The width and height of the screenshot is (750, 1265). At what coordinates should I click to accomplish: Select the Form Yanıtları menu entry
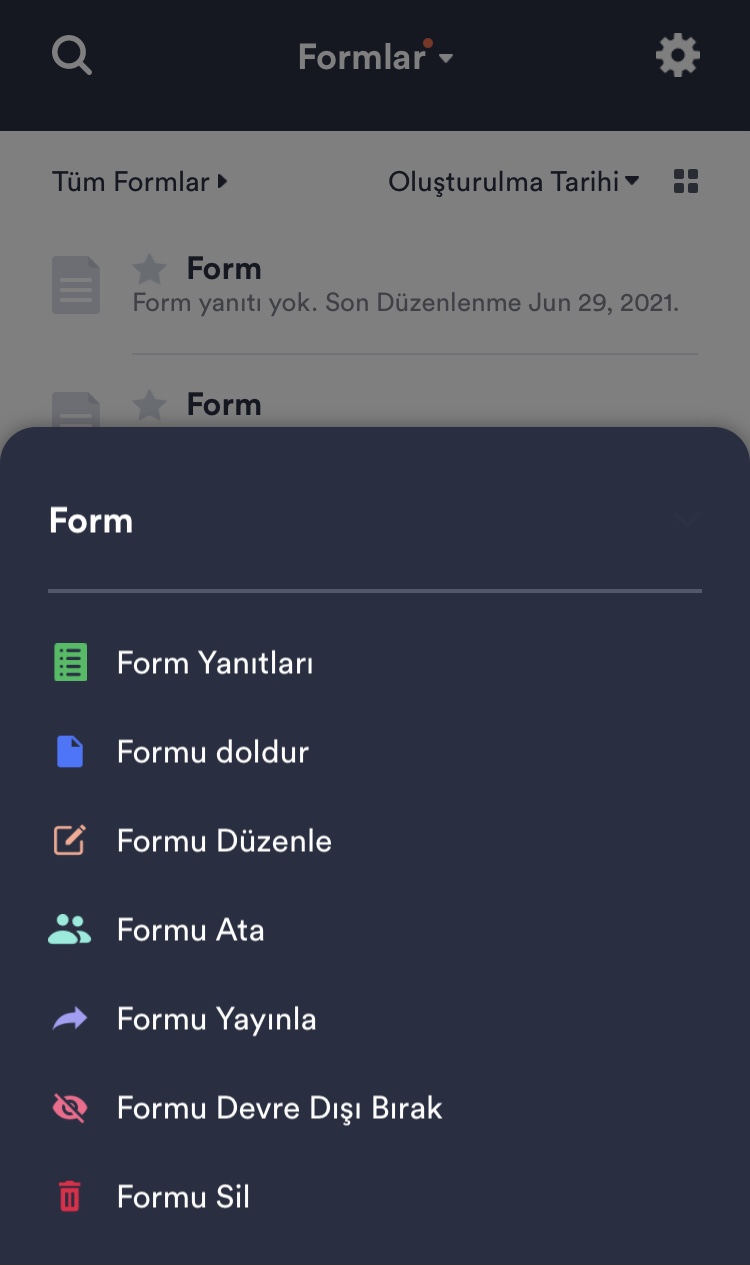[x=215, y=663]
